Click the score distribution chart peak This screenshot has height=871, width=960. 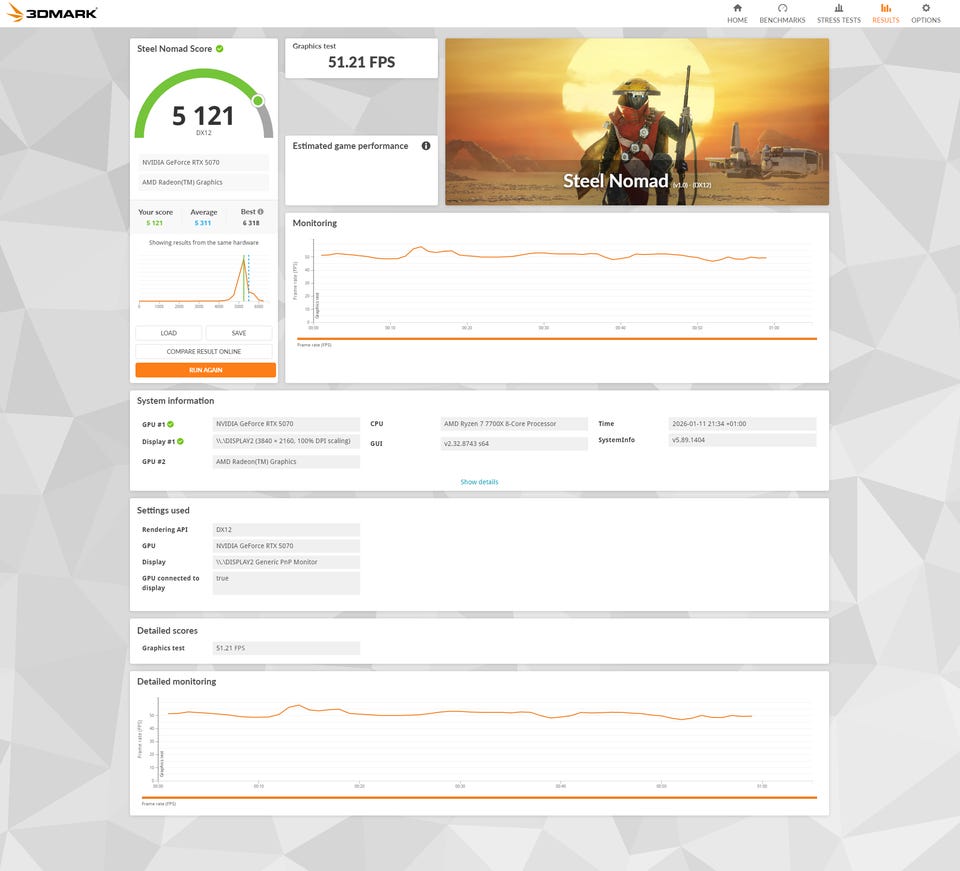pos(242,260)
